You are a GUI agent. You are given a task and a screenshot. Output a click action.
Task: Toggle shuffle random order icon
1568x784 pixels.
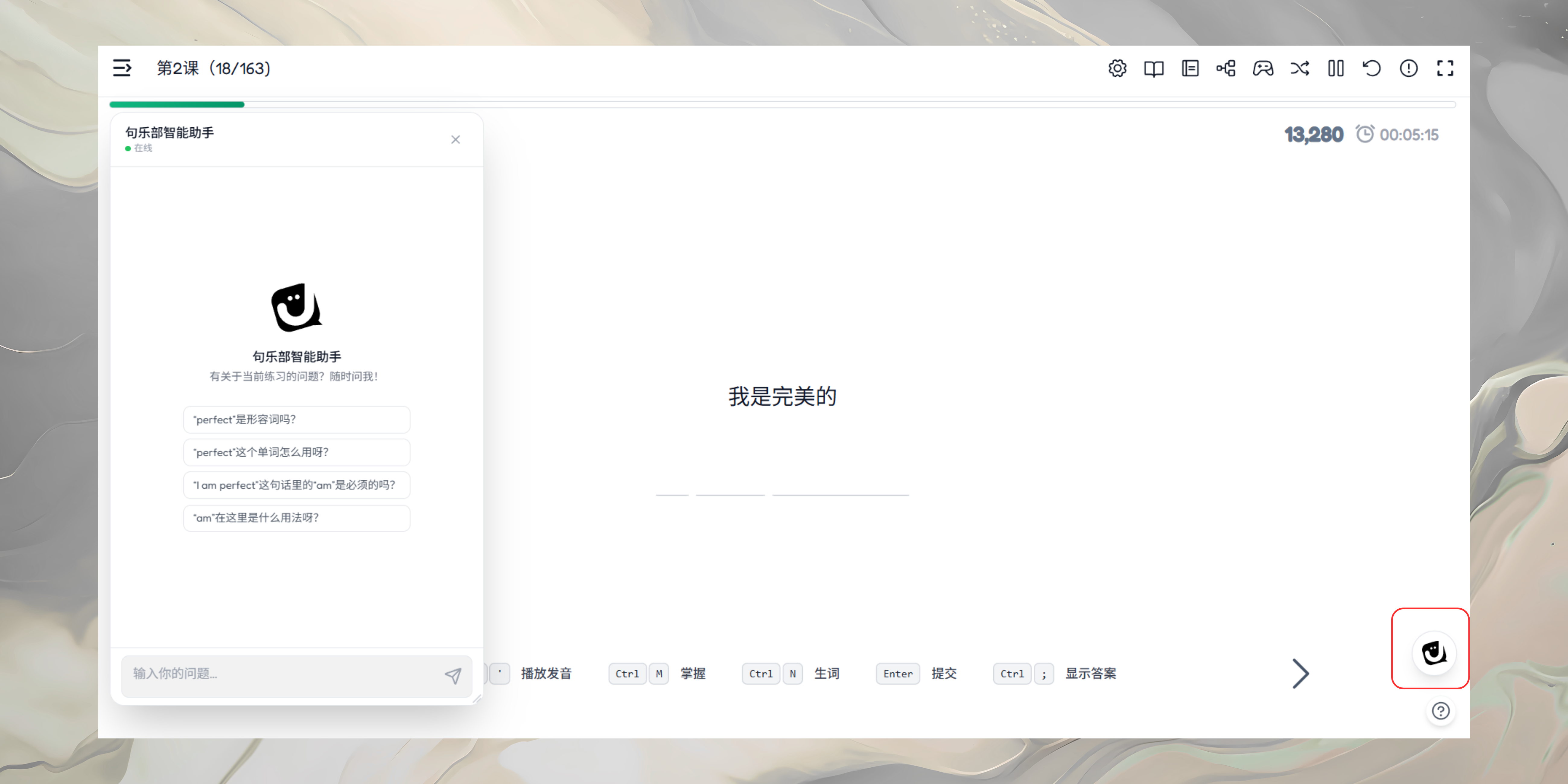point(1299,68)
